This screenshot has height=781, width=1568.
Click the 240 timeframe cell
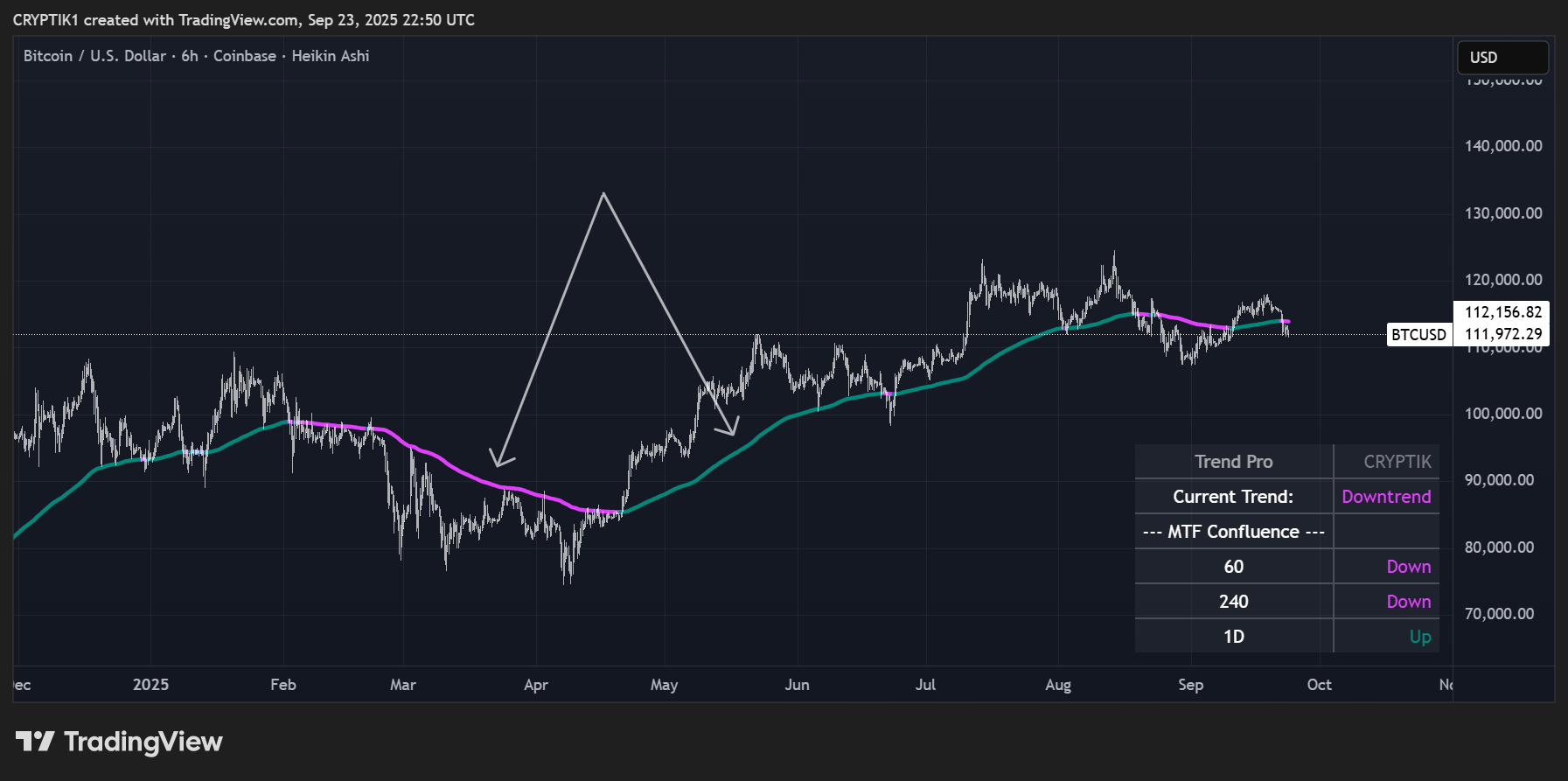coord(1234,602)
